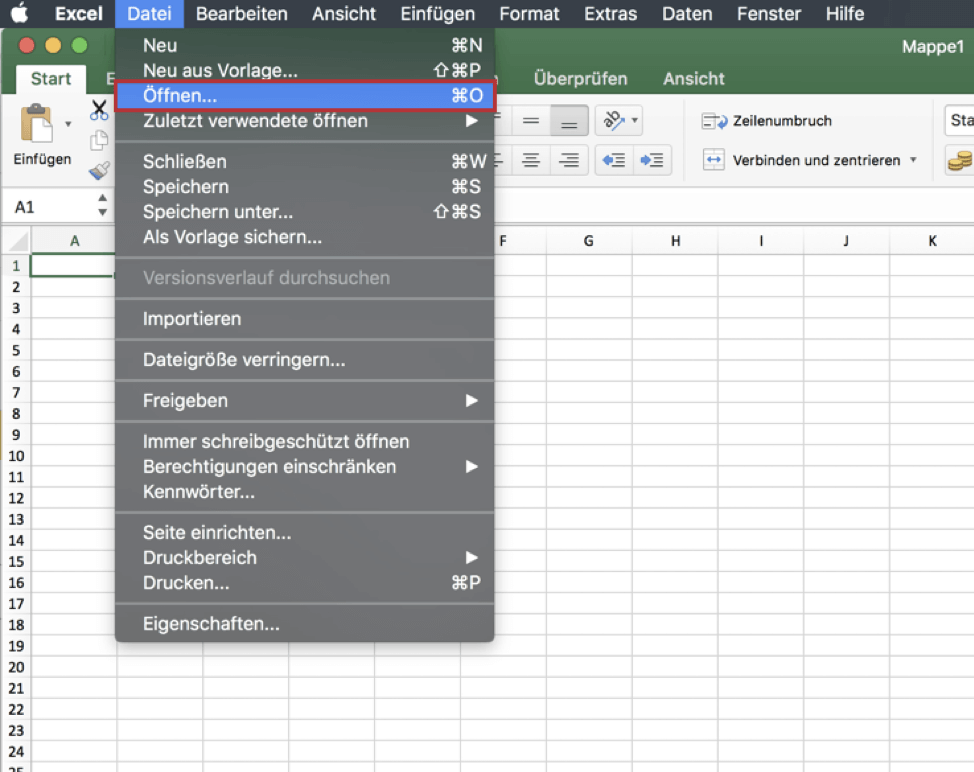Open the Einfügen menu in the menu bar
Screen dimensions: 974x772
(437, 14)
